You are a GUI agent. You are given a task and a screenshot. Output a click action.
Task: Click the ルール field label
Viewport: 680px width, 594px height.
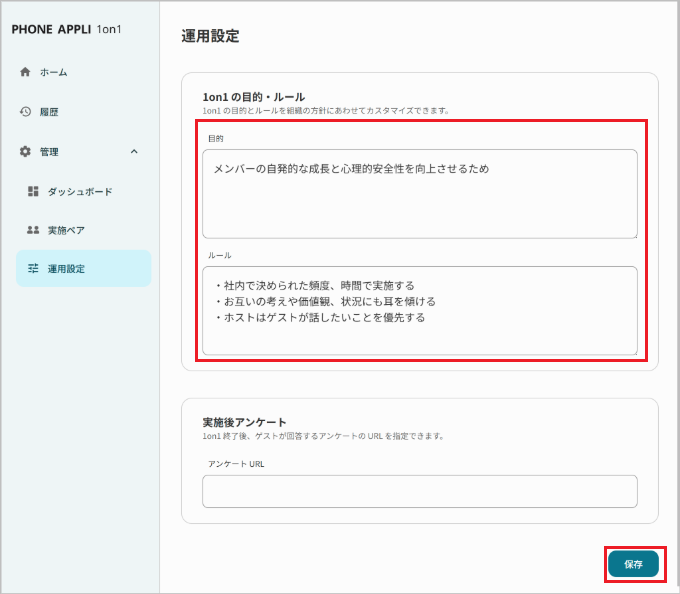pyautogui.click(x=219, y=255)
